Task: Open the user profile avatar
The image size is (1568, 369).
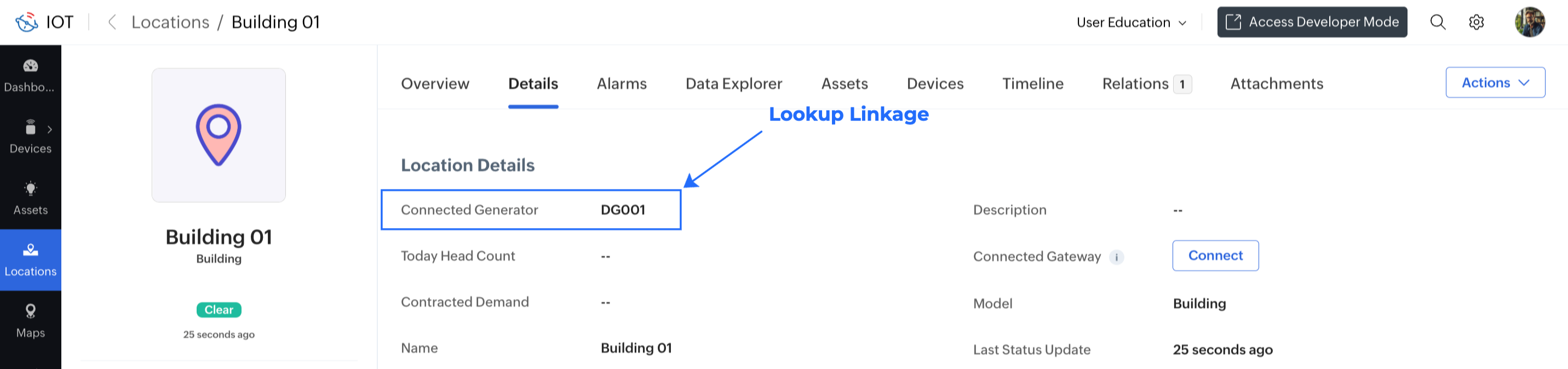Action: pyautogui.click(x=1529, y=22)
